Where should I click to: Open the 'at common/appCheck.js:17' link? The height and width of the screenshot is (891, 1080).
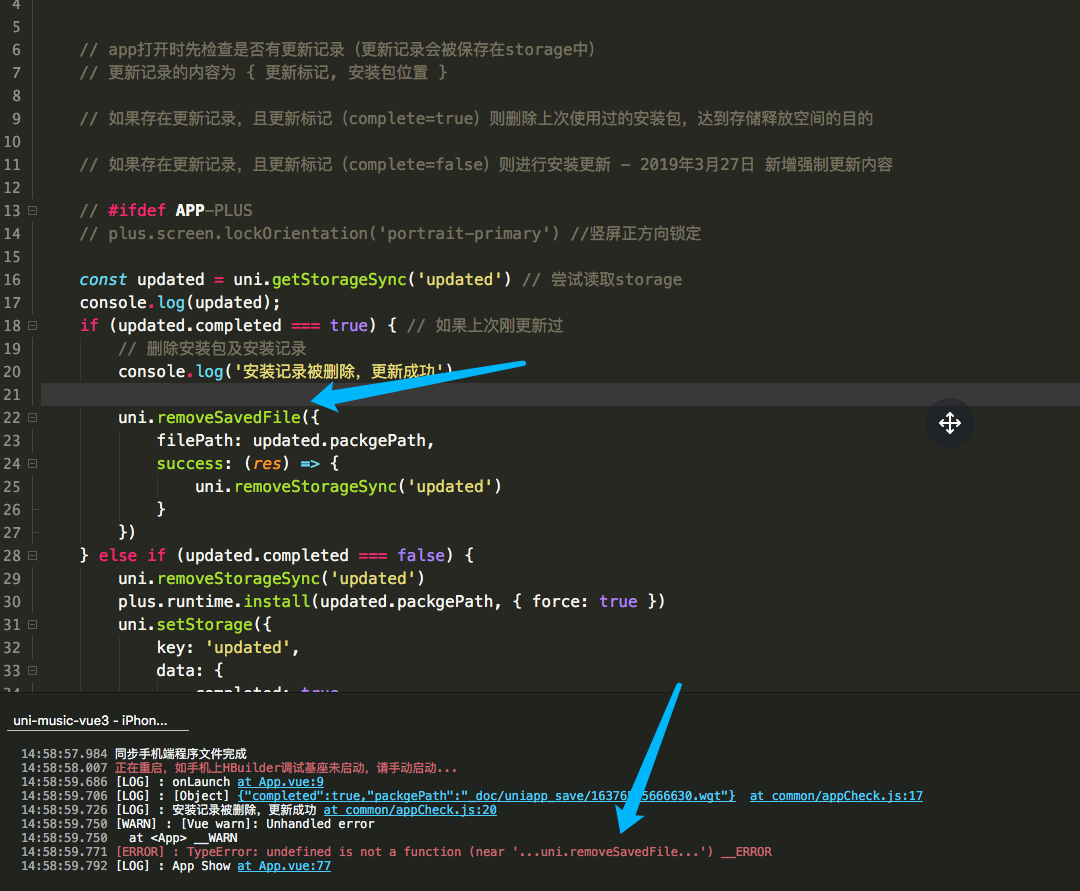[x=836, y=796]
